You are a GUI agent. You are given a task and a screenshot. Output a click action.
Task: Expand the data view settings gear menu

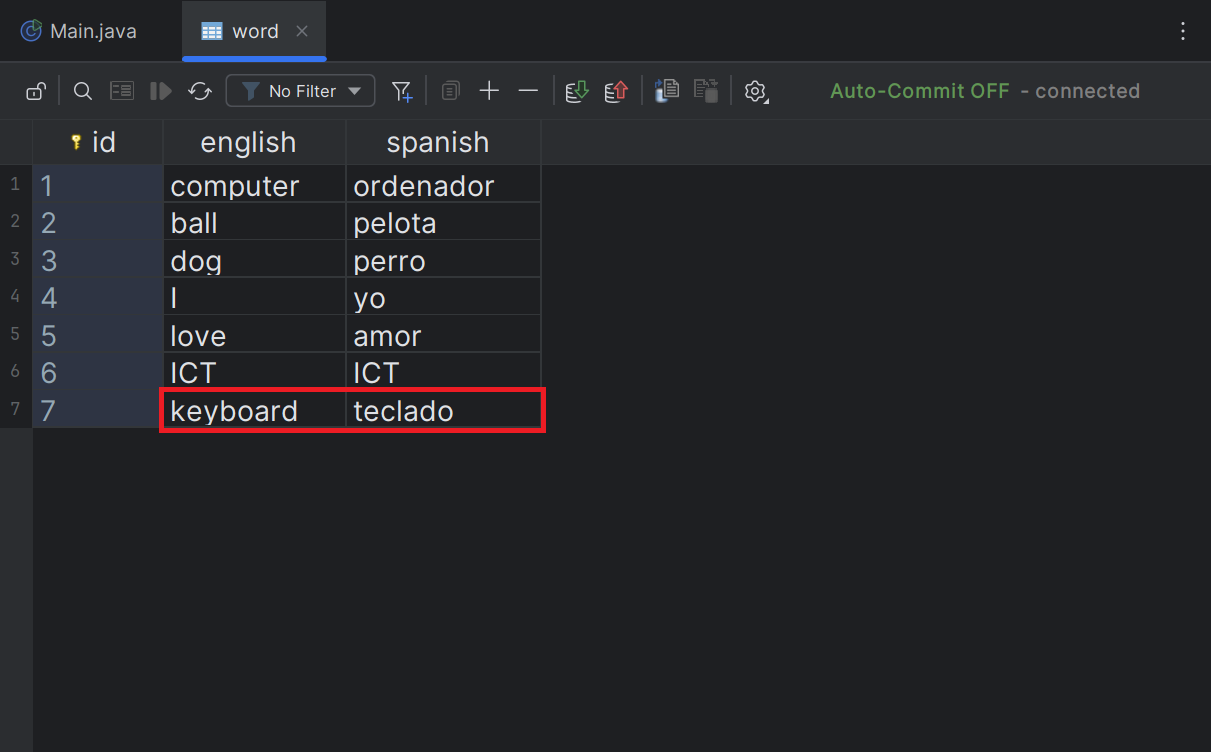tap(756, 90)
